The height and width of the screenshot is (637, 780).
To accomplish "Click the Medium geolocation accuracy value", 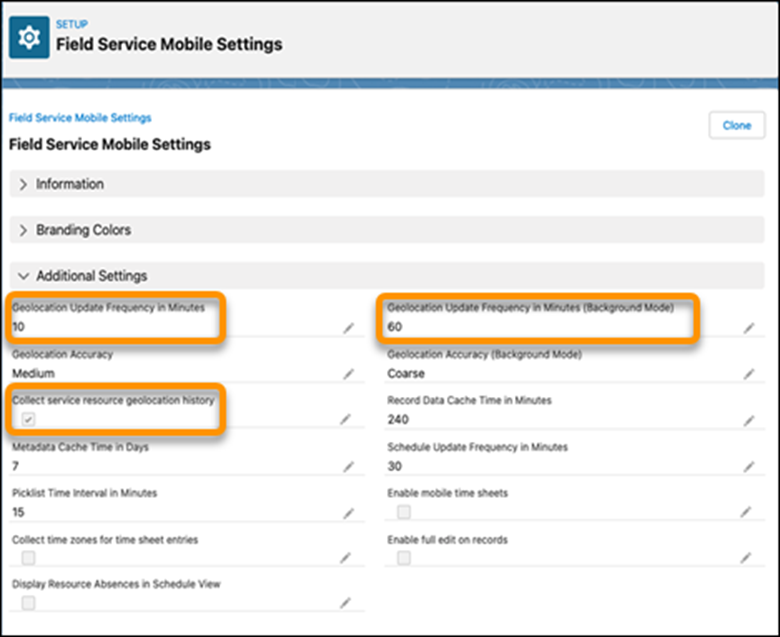I will coord(33,373).
